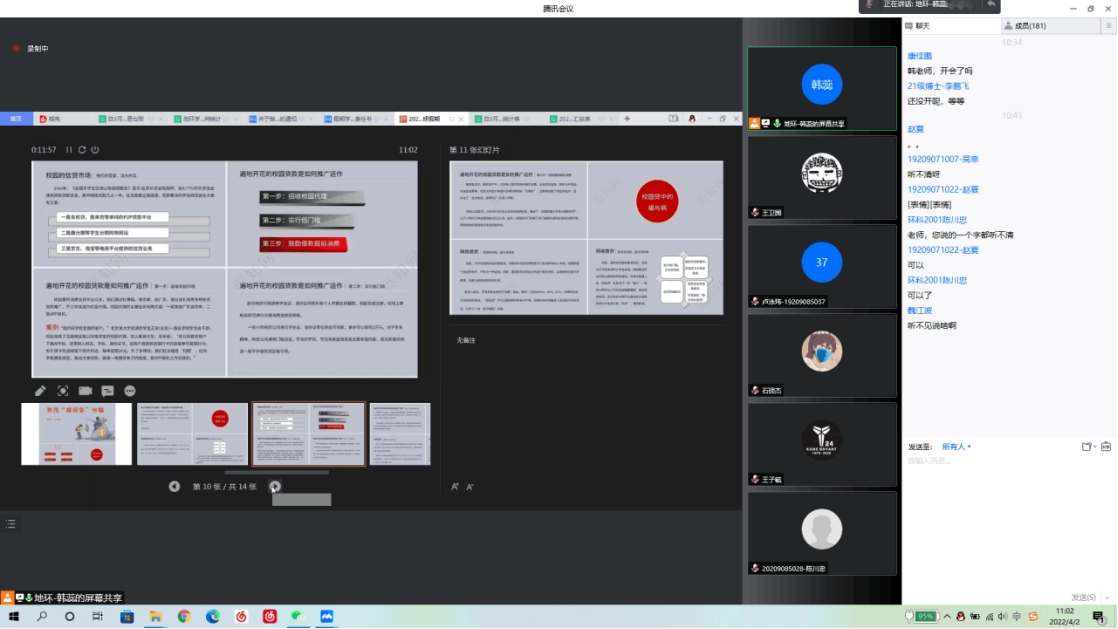Click the camera icon below the slide
The width and height of the screenshot is (1118, 629).
tap(85, 391)
